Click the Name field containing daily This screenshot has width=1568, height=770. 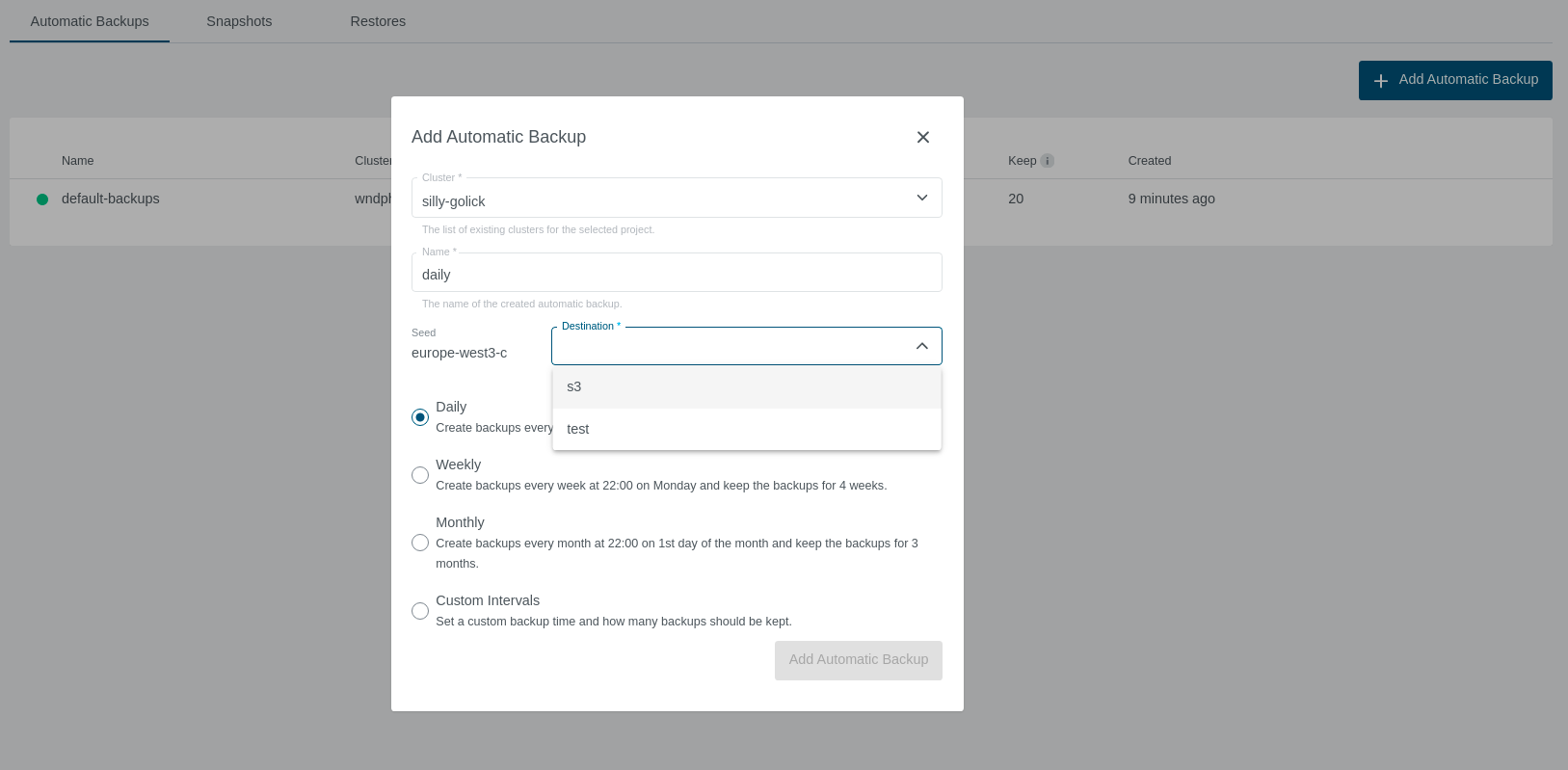pos(675,275)
